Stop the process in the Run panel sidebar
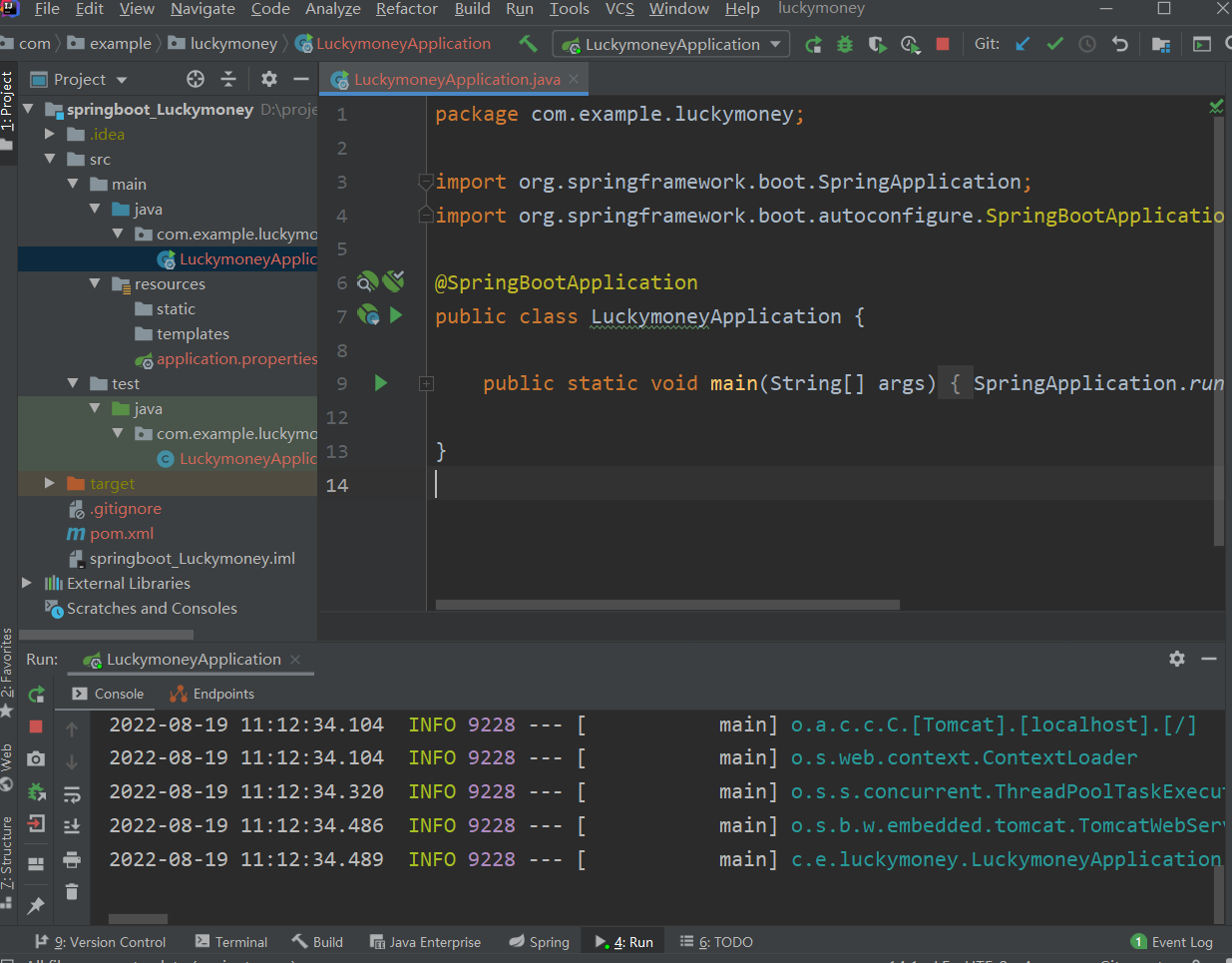The width and height of the screenshot is (1232, 963). tap(36, 726)
